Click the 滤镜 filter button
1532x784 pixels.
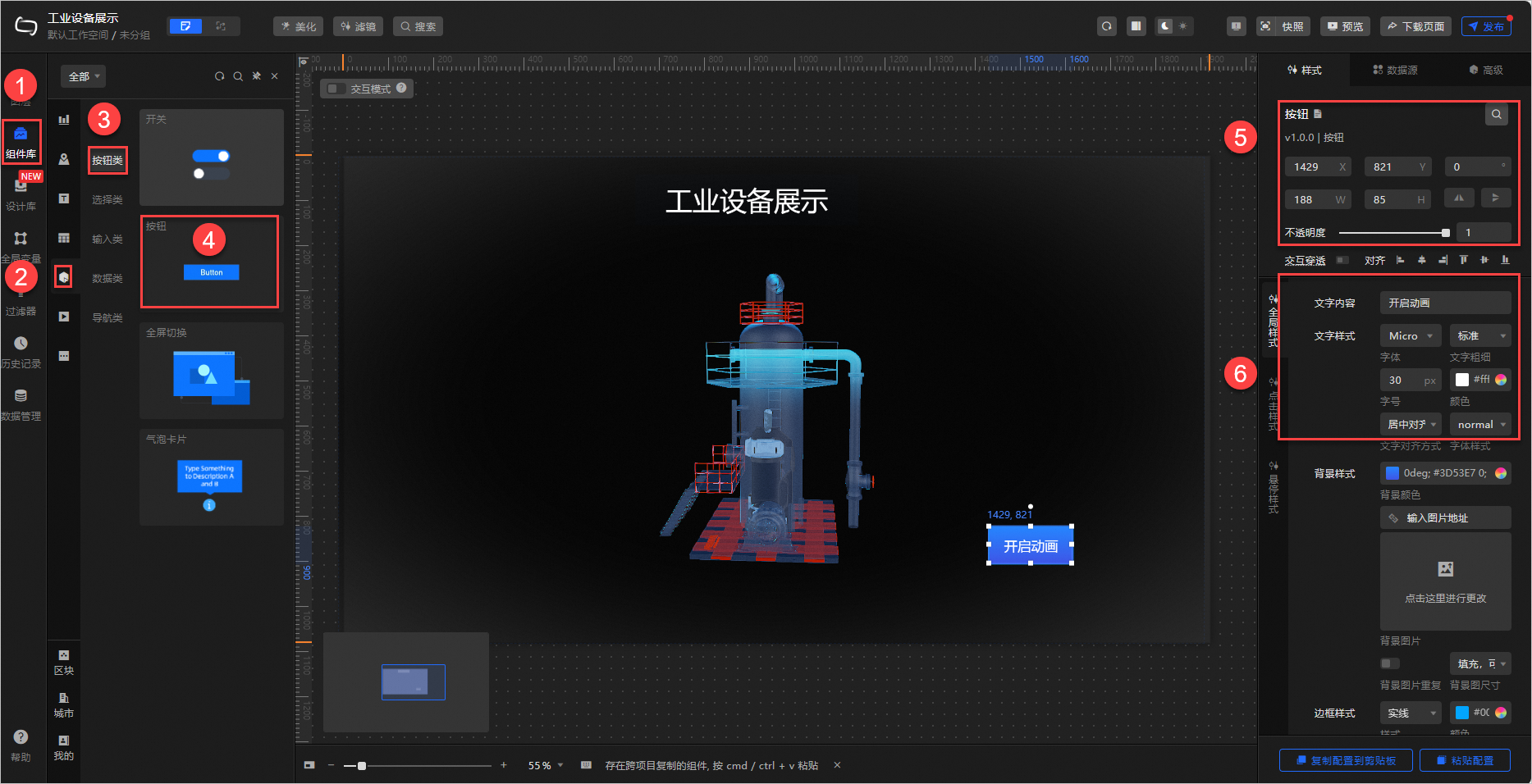click(x=358, y=26)
